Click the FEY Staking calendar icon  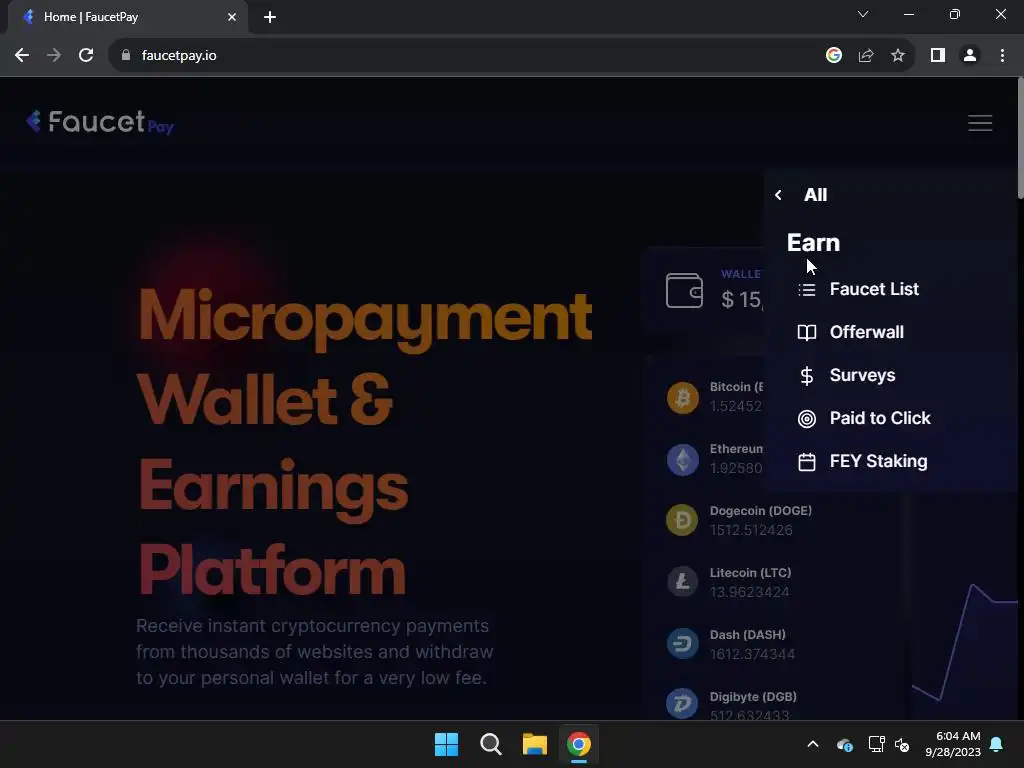click(x=807, y=462)
